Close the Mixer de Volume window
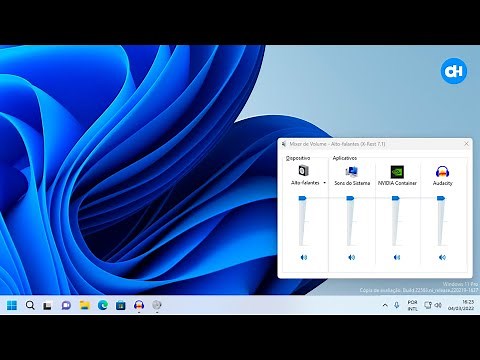Viewport: 480px width, 360px height. [x=466, y=144]
